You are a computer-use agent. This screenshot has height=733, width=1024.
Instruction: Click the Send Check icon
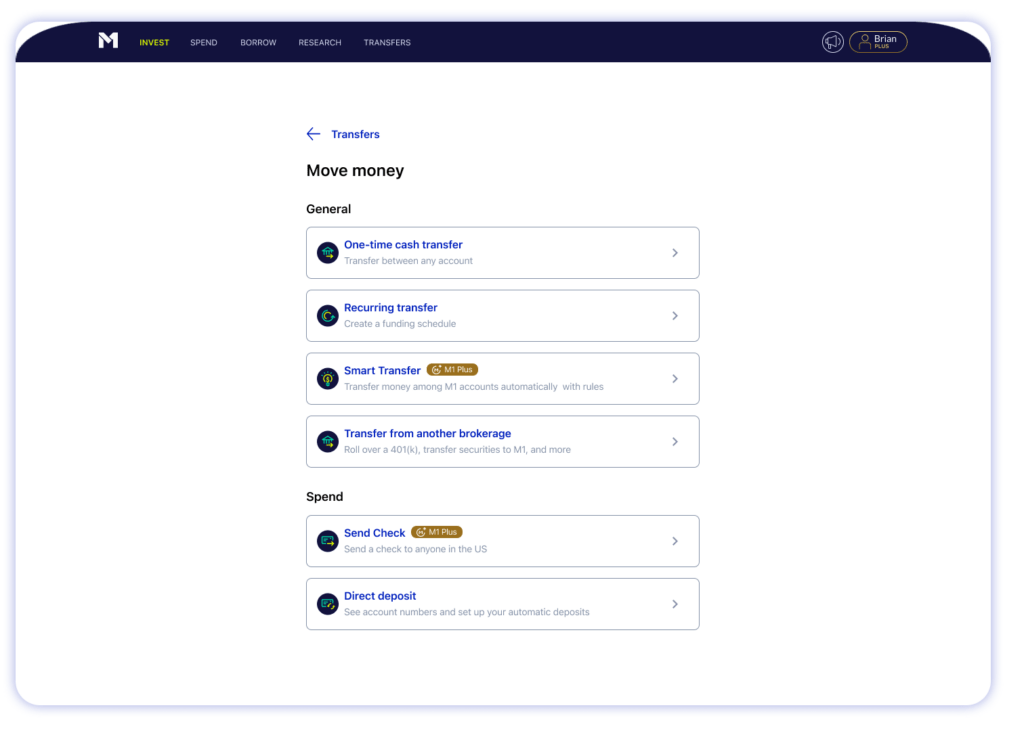pyautogui.click(x=327, y=541)
